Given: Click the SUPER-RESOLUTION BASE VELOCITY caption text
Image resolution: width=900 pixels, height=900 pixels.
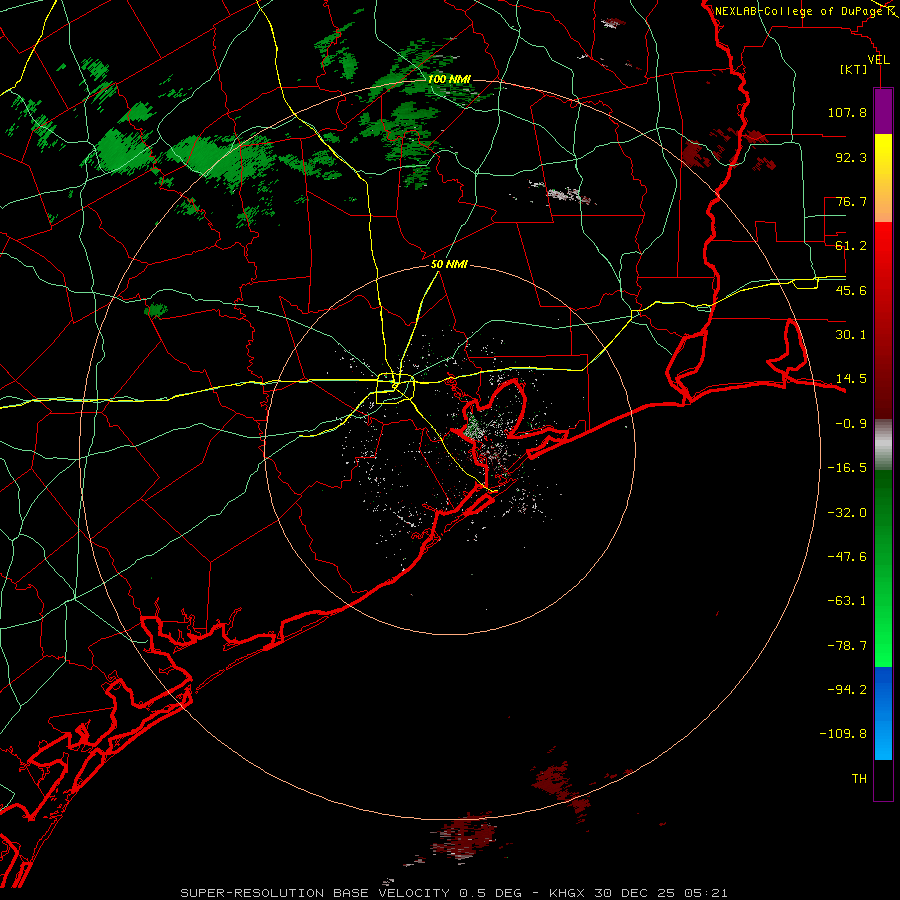Looking at the screenshot, I should (315, 893).
